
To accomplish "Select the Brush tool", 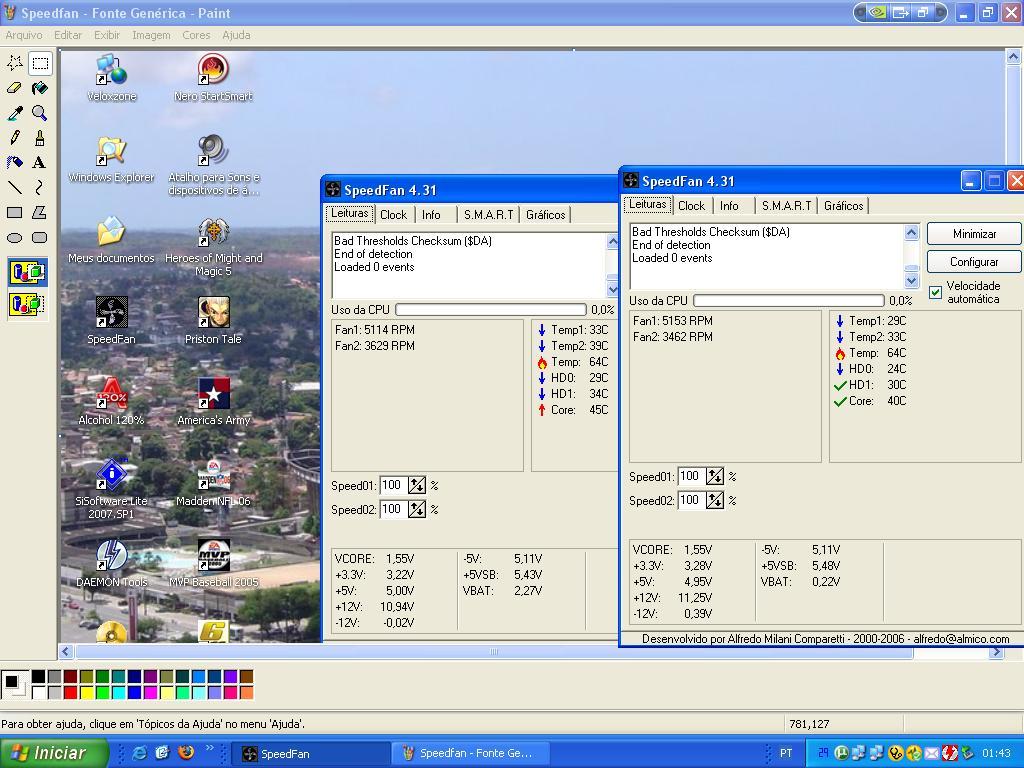I will click(x=40, y=138).
